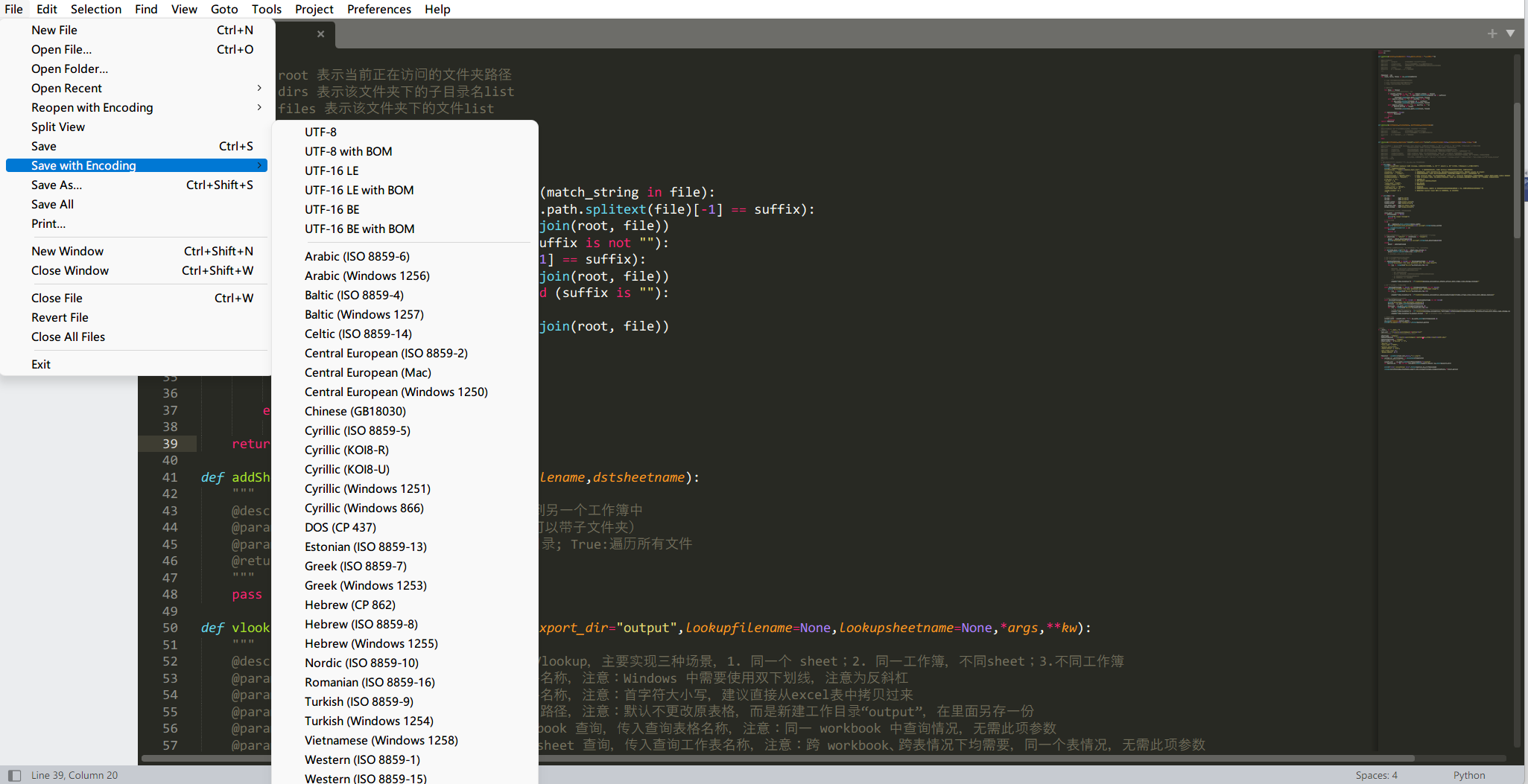
Task: Select Western (ISO 8859-1) encoding
Action: pos(405,759)
